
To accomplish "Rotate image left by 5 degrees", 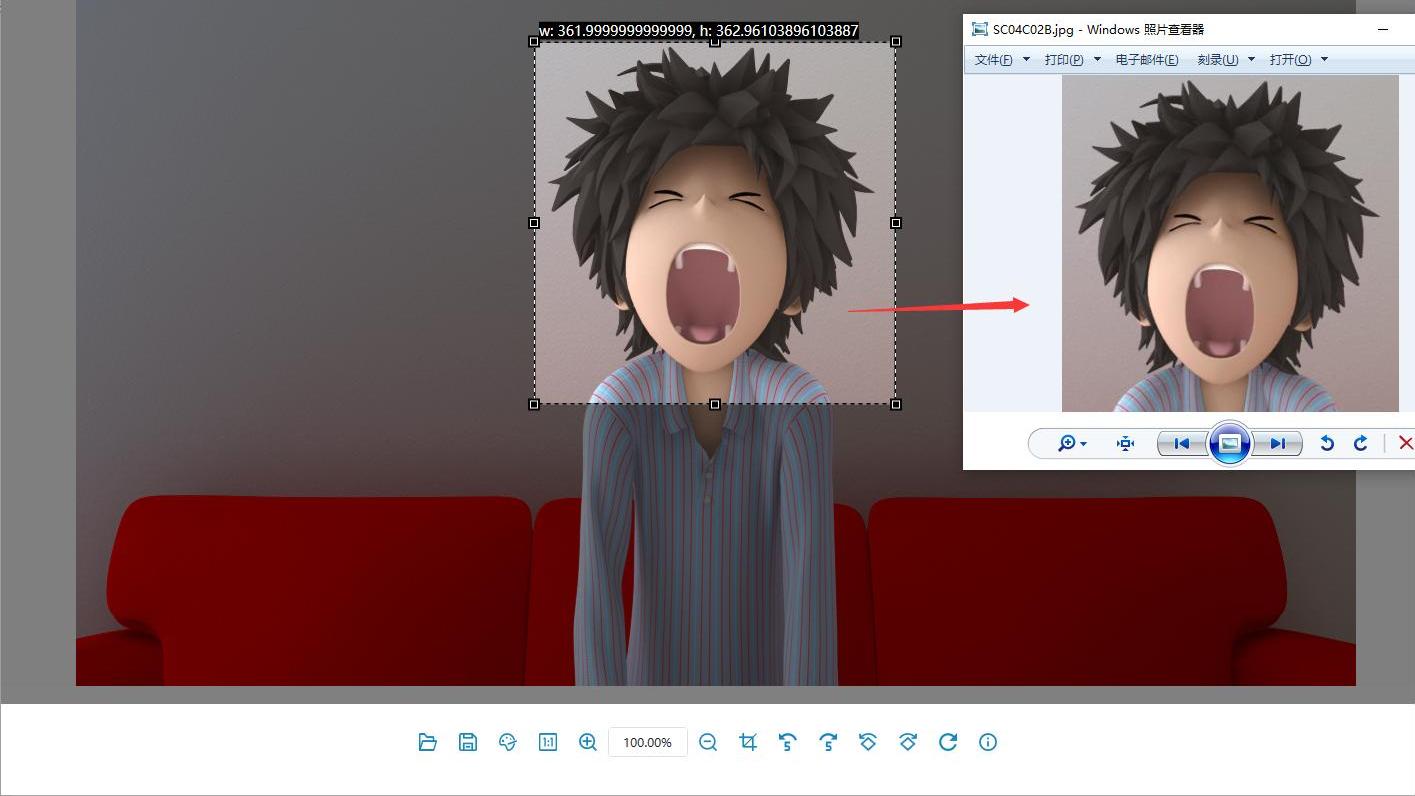I will tap(788, 742).
